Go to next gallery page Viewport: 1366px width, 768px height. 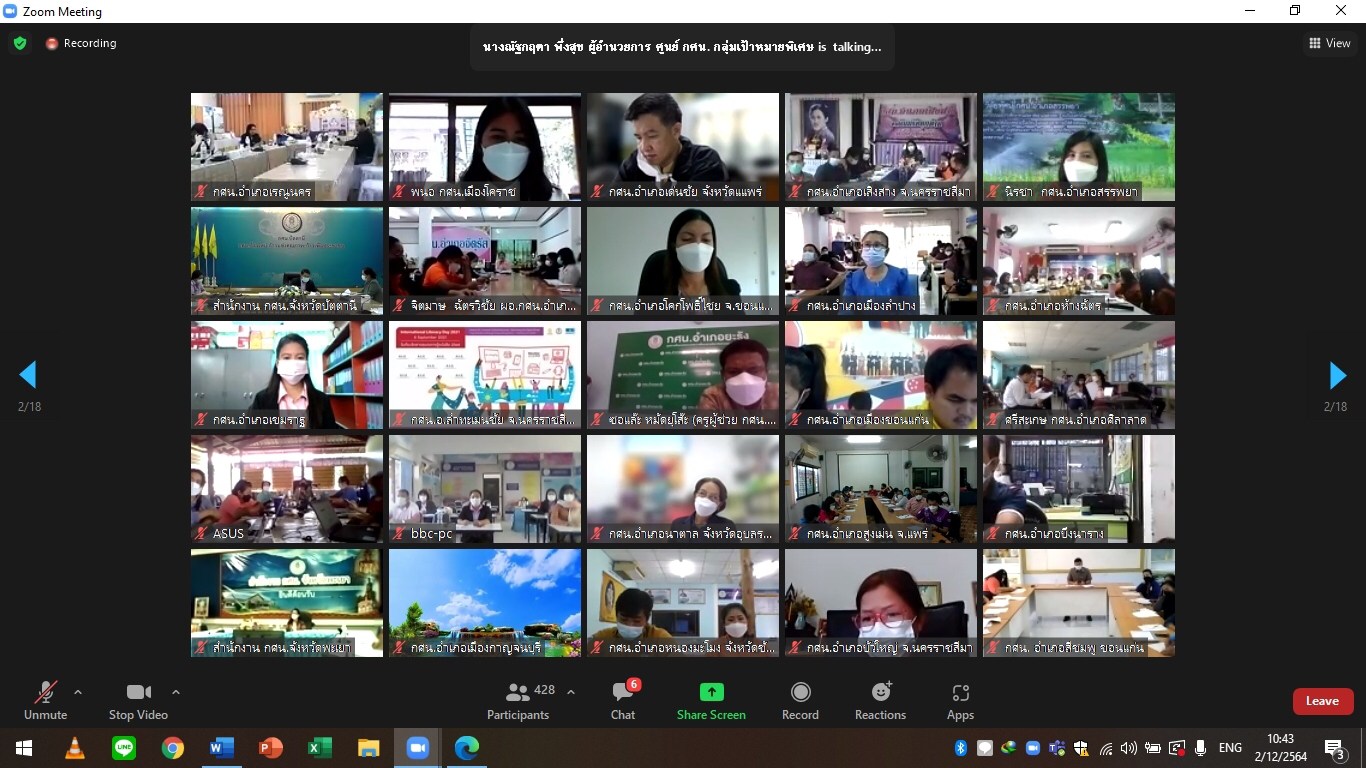[x=1337, y=375]
